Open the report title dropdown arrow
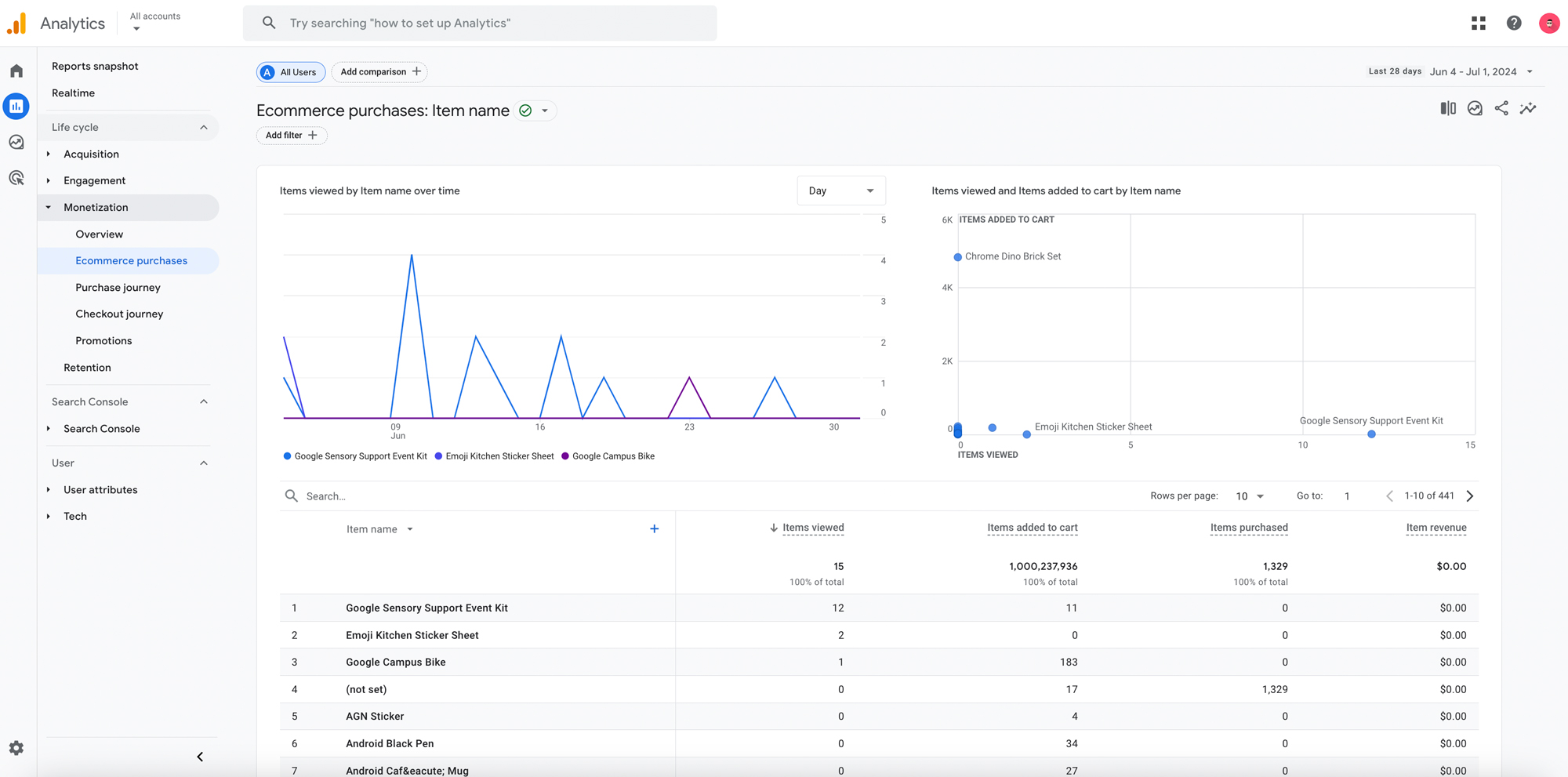The height and width of the screenshot is (777, 1568). coord(545,111)
